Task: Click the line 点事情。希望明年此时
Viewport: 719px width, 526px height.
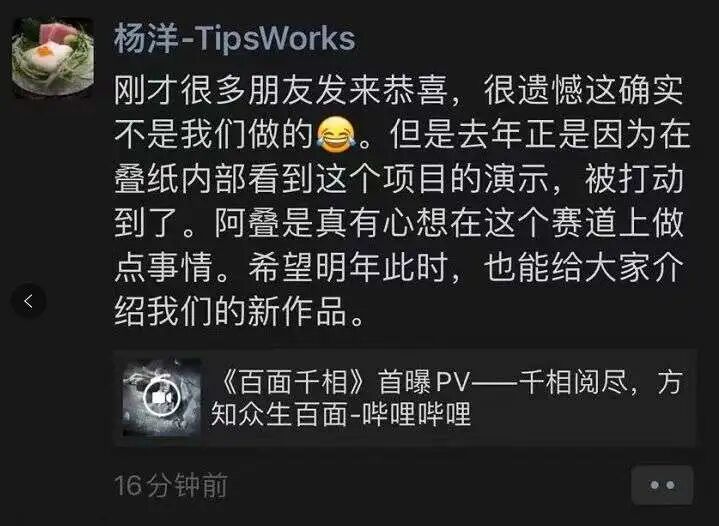Action: click(398, 268)
